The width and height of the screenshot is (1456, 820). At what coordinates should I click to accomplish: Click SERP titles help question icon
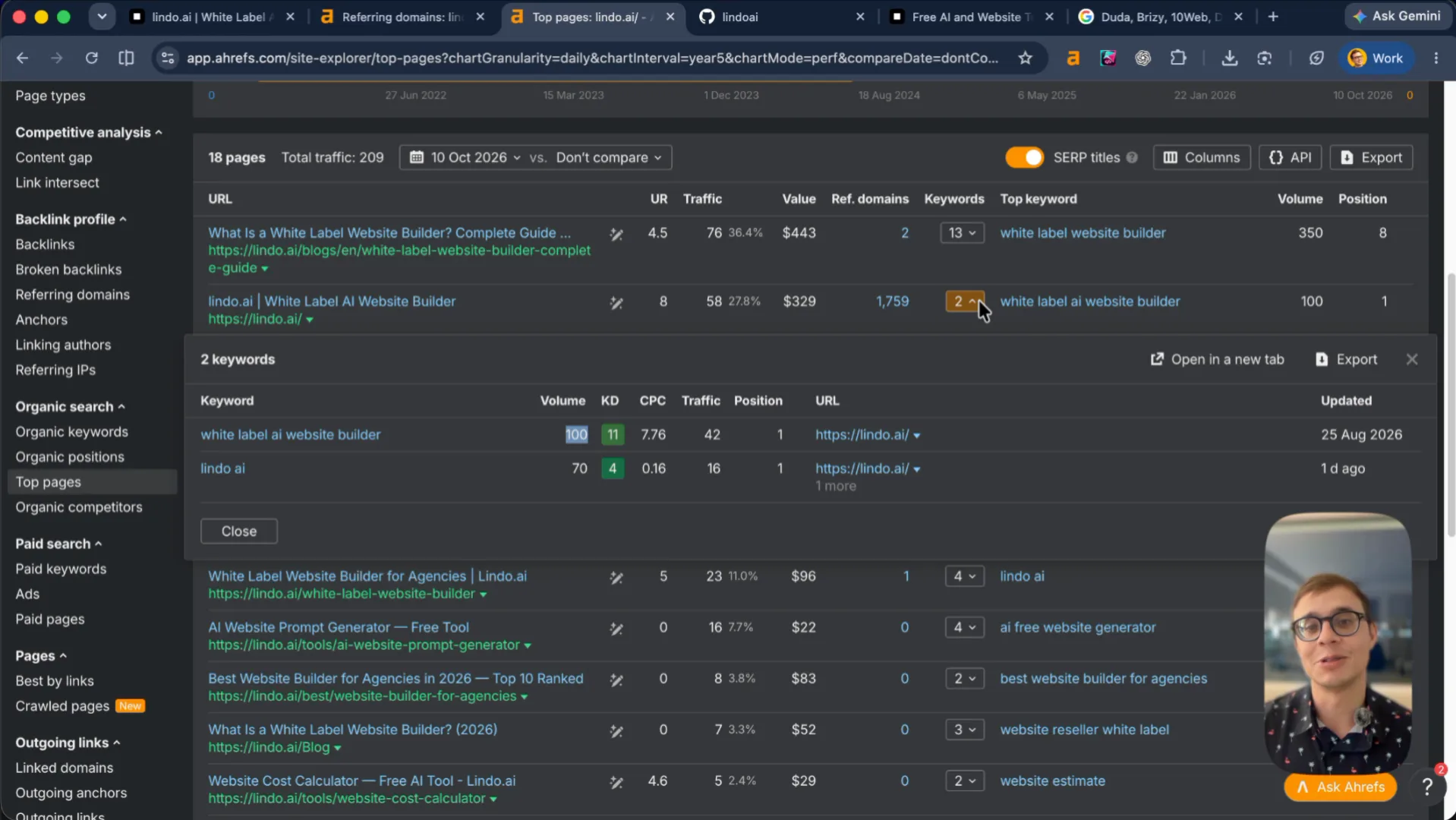[x=1132, y=157]
